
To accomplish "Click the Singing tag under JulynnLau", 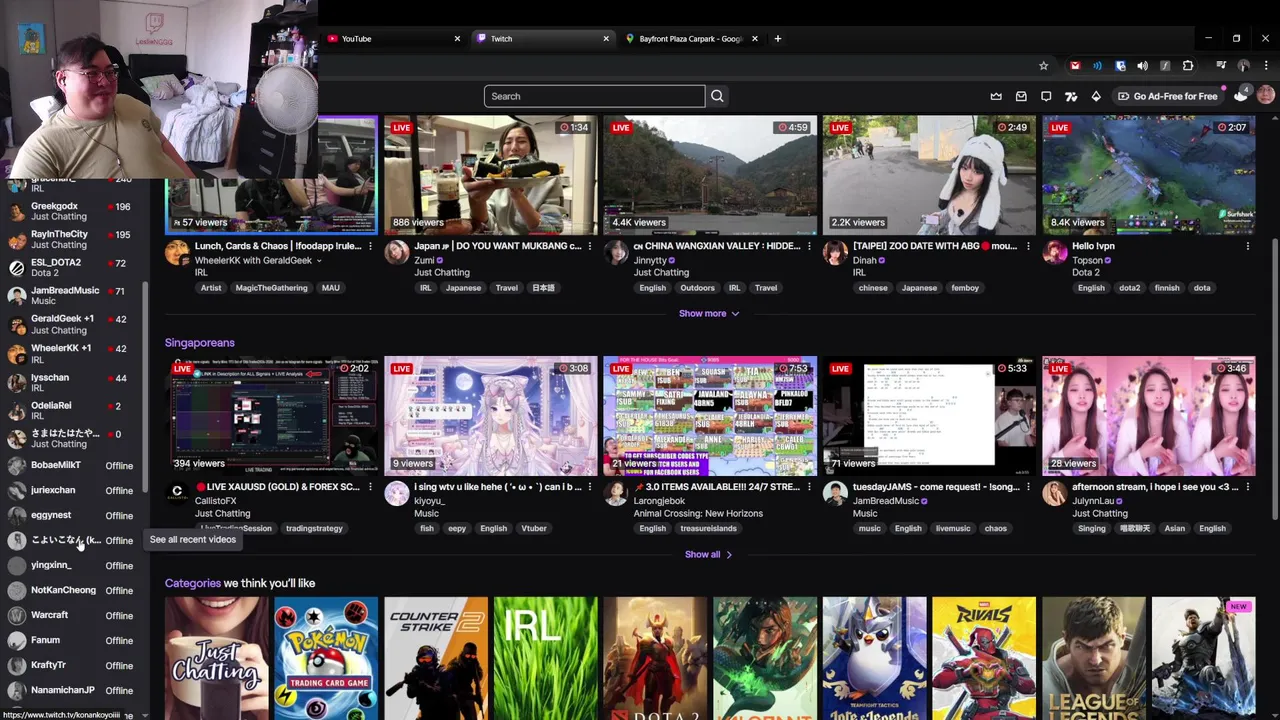I will (1092, 528).
